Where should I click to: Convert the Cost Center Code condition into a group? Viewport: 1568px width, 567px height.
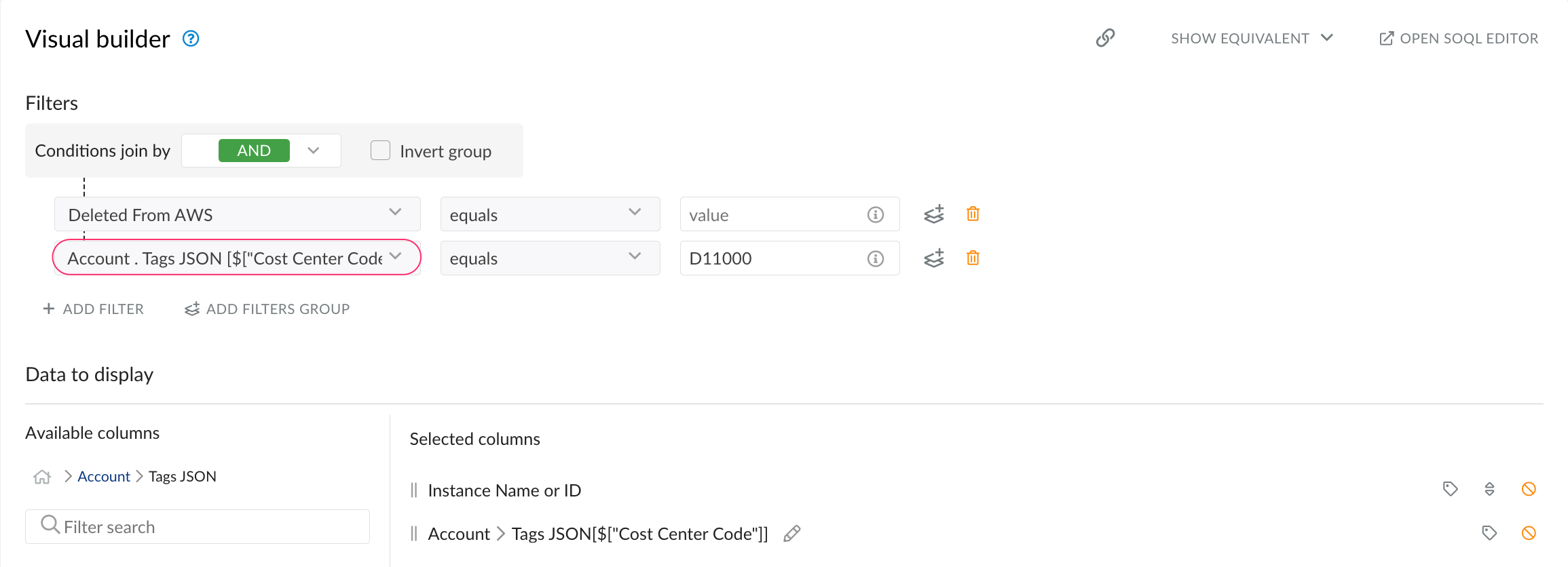pos(934,258)
